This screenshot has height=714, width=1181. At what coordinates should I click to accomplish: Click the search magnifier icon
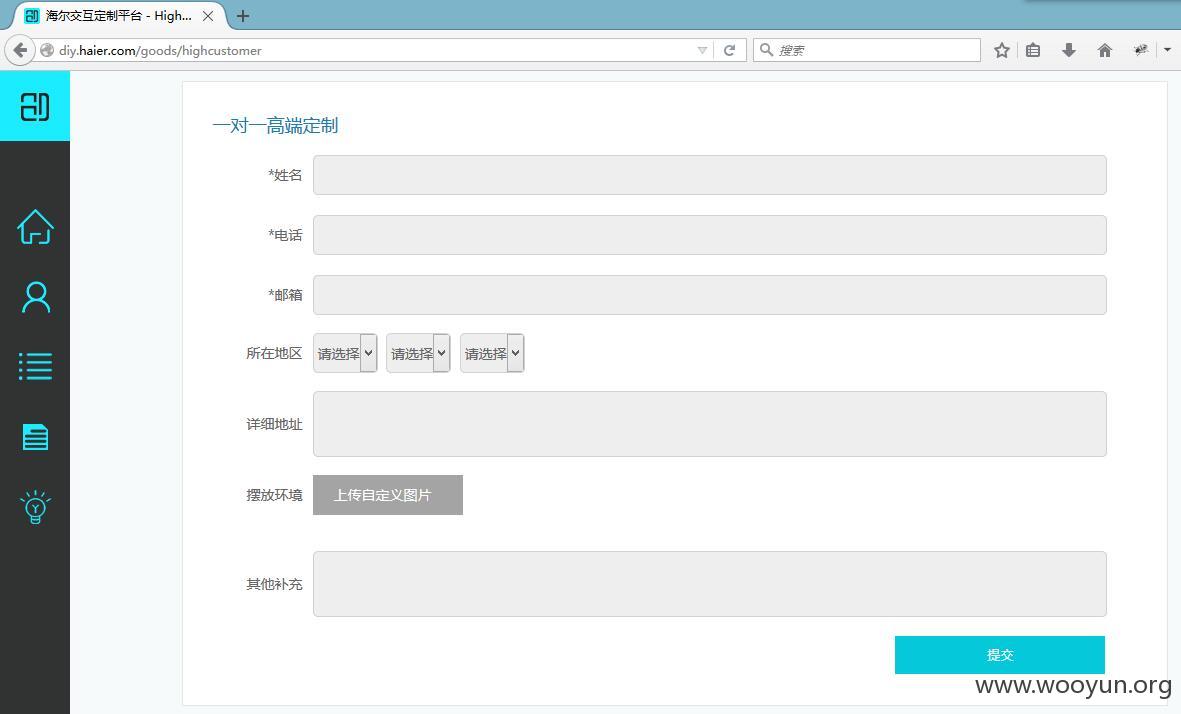(x=766, y=50)
